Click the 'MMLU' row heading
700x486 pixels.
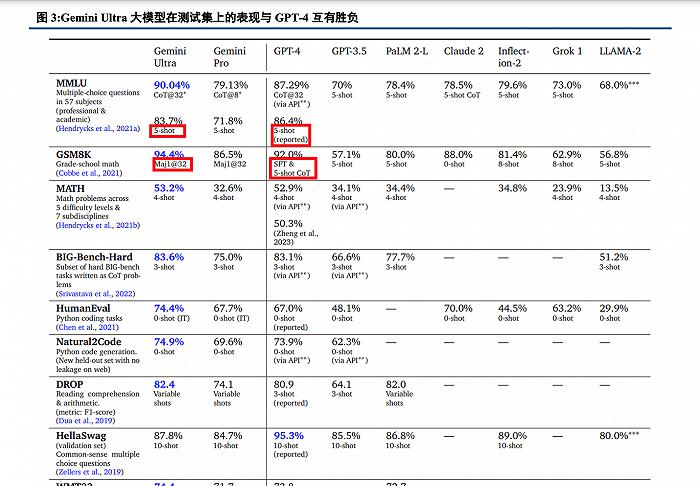(71, 83)
